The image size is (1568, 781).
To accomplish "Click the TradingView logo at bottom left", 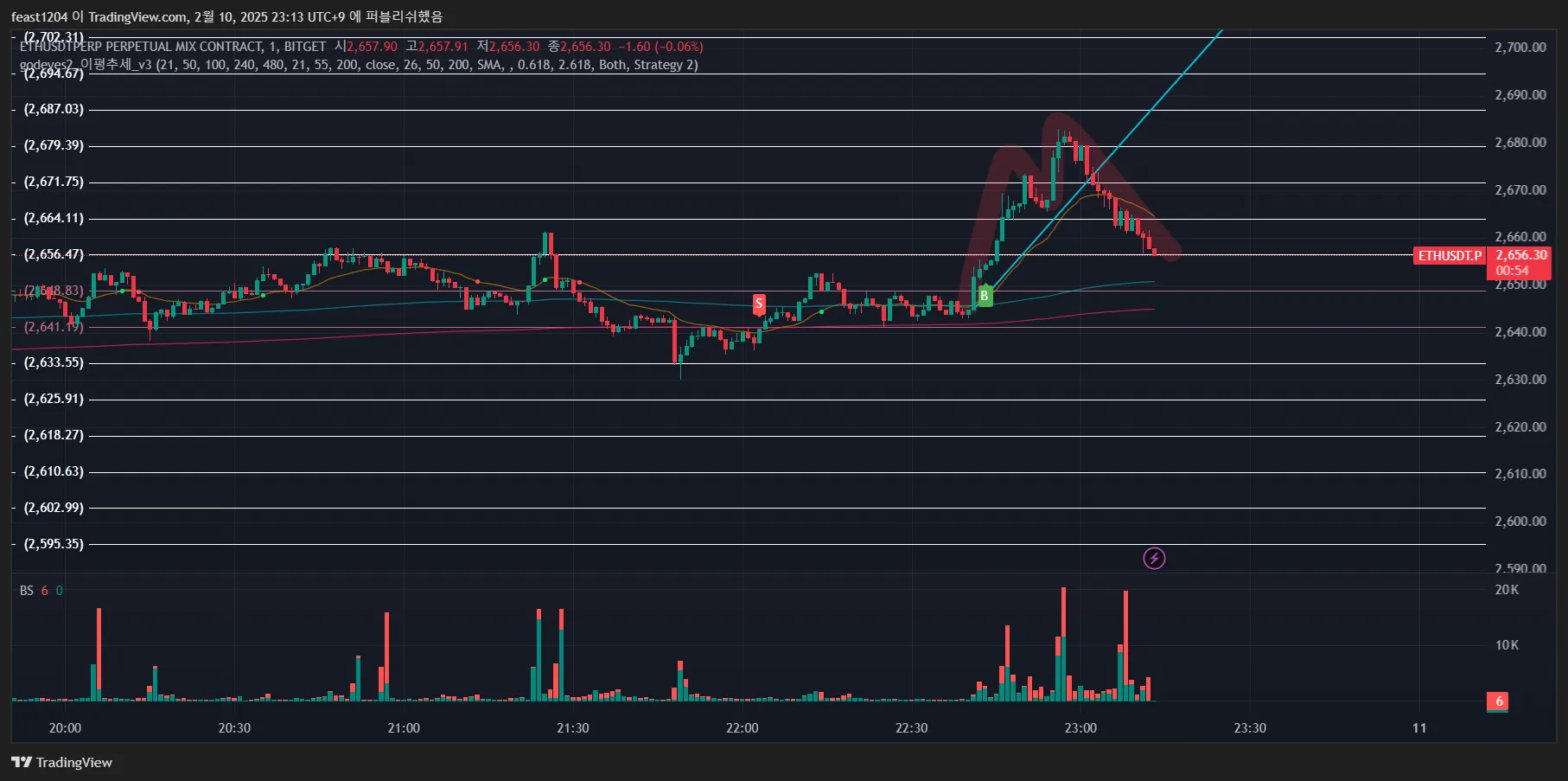I will [x=62, y=762].
